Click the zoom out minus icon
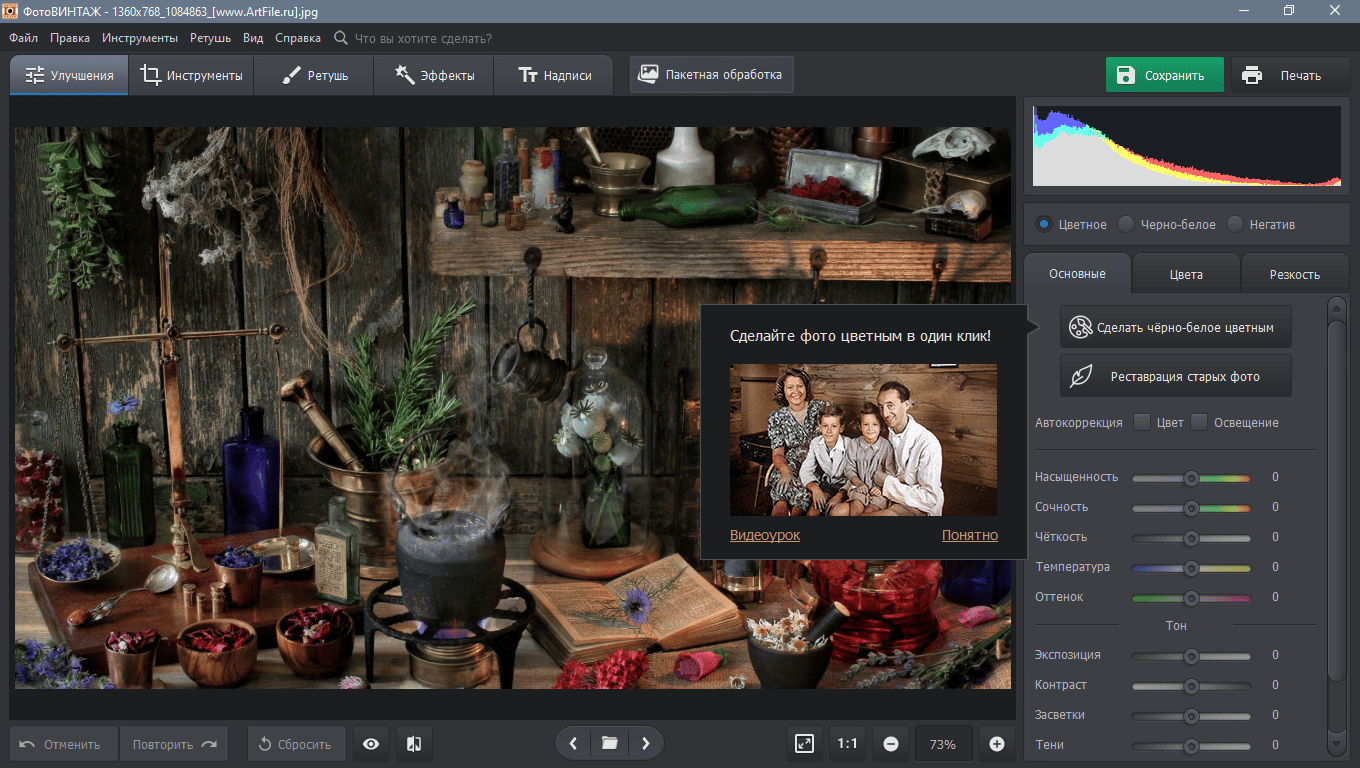Image resolution: width=1360 pixels, height=768 pixels. point(891,744)
